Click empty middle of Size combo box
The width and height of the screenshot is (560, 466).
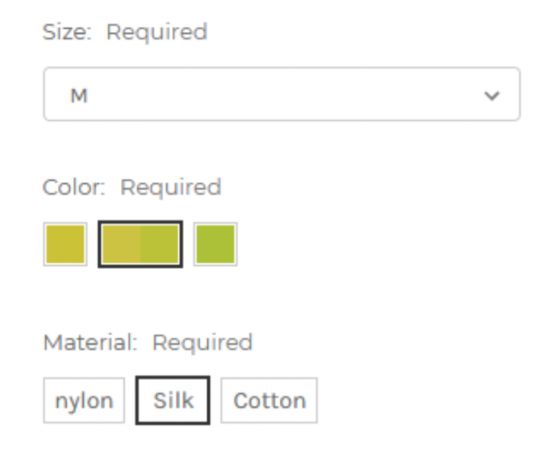tap(282, 94)
